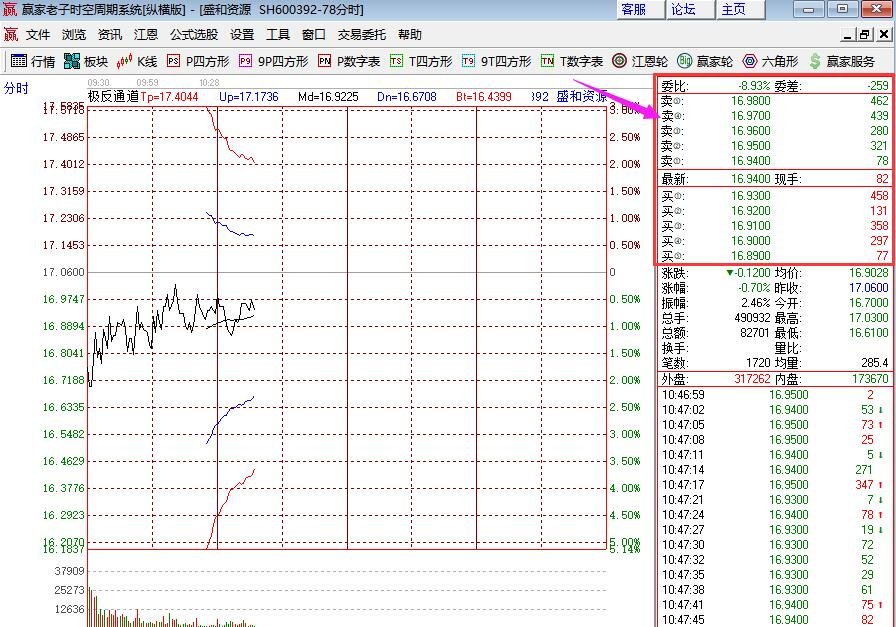Open the P四方形 tool
This screenshot has width=896, height=627.
coord(198,61)
